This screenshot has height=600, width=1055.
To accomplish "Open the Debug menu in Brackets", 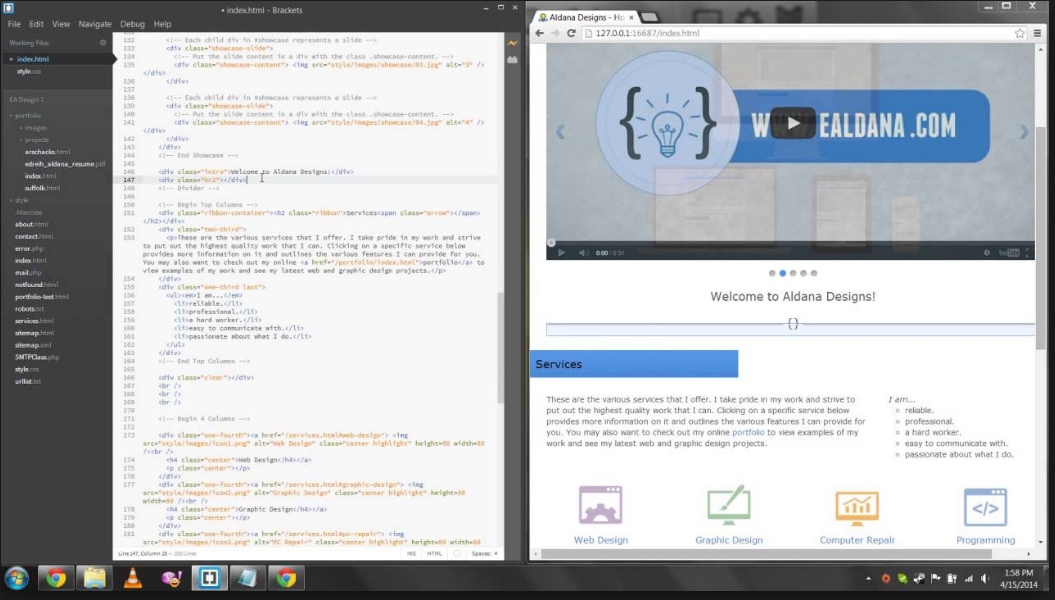I will [133, 24].
